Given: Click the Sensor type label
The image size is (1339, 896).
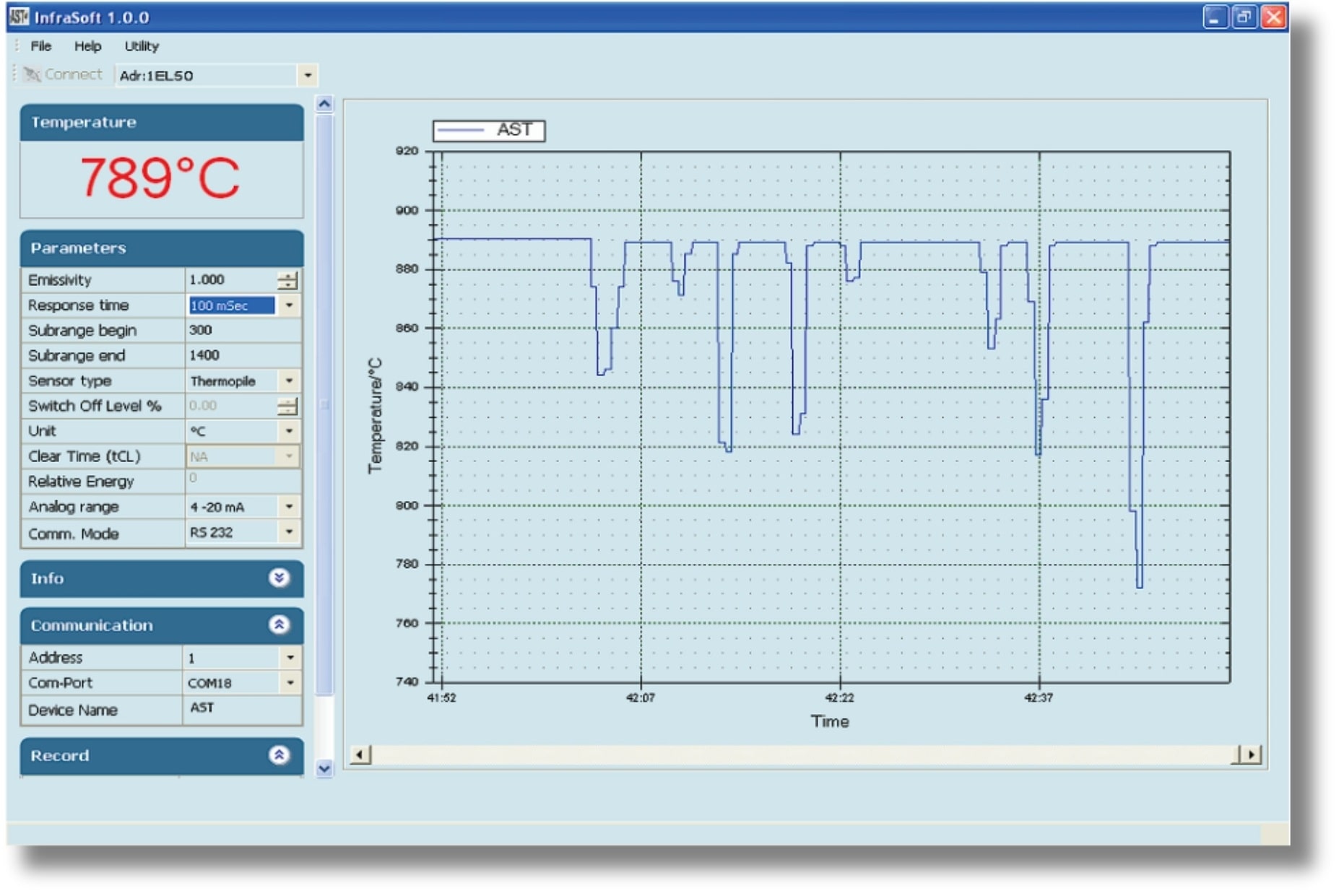Looking at the screenshot, I should tap(69, 380).
